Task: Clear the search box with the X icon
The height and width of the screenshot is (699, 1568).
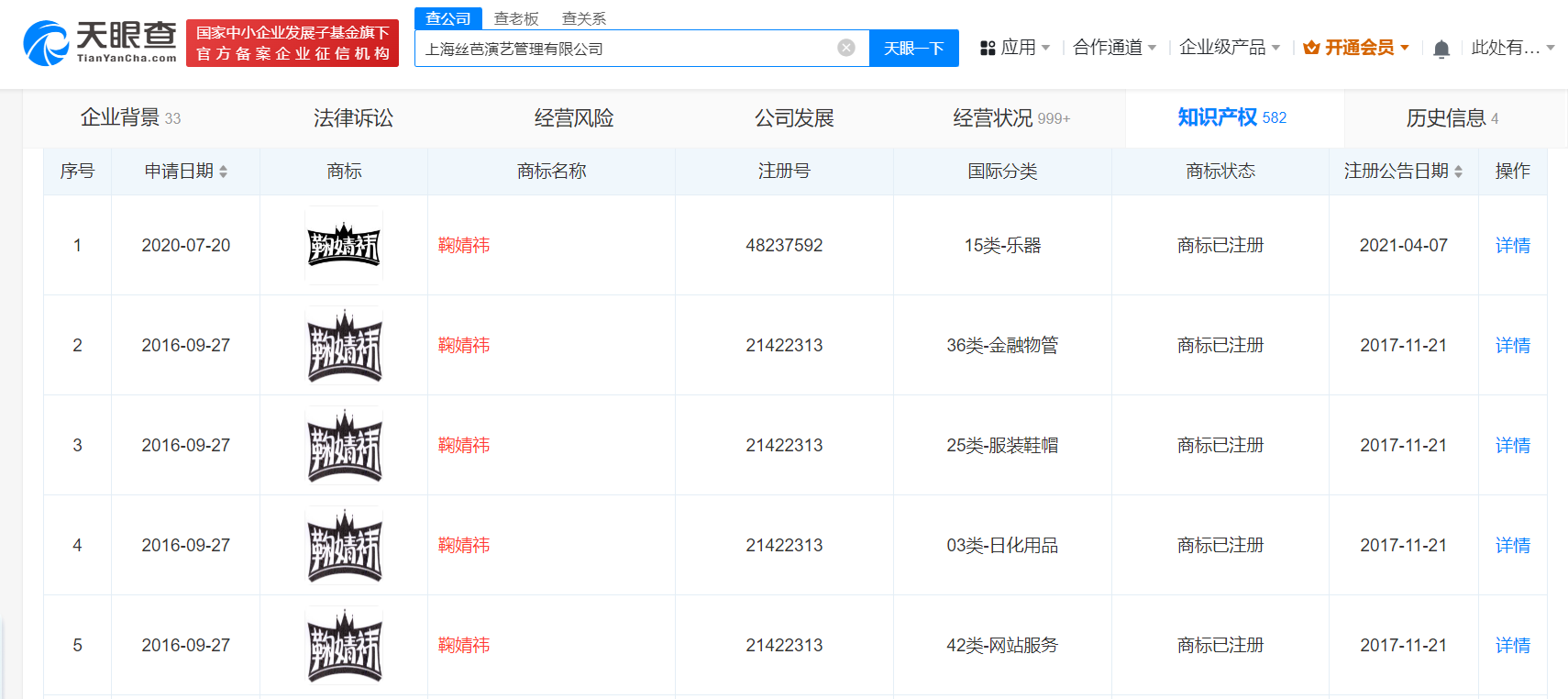Action: tap(846, 48)
